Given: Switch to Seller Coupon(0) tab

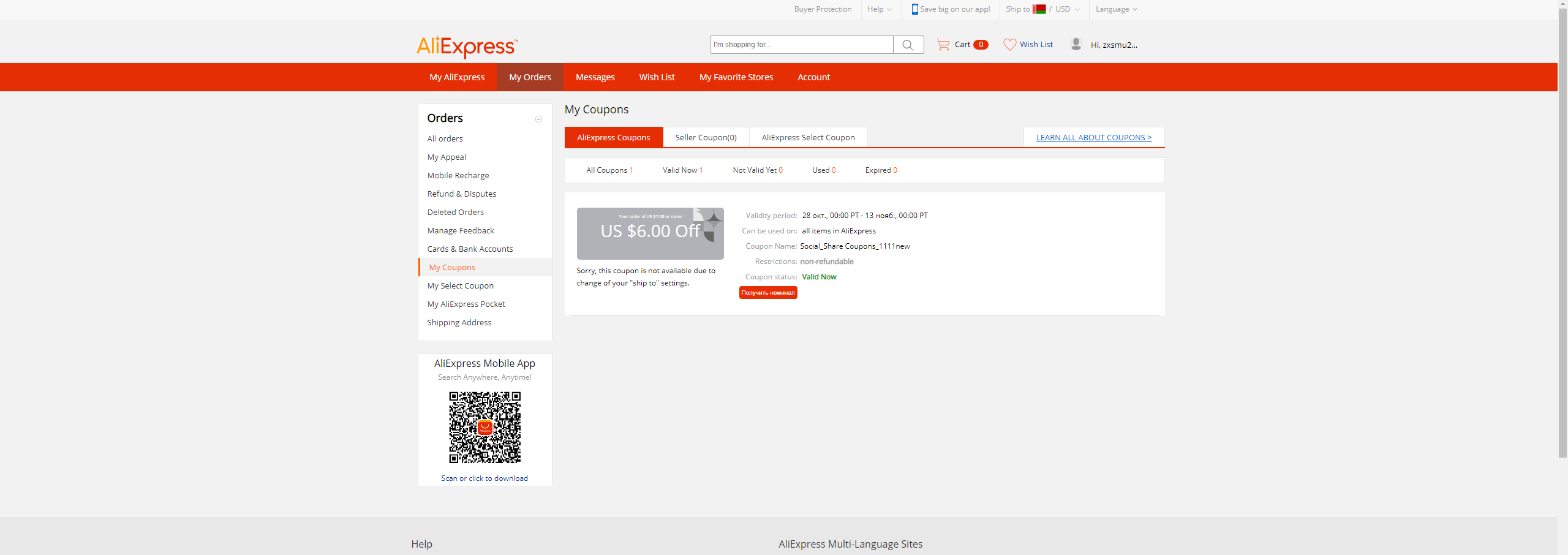Looking at the screenshot, I should point(706,137).
